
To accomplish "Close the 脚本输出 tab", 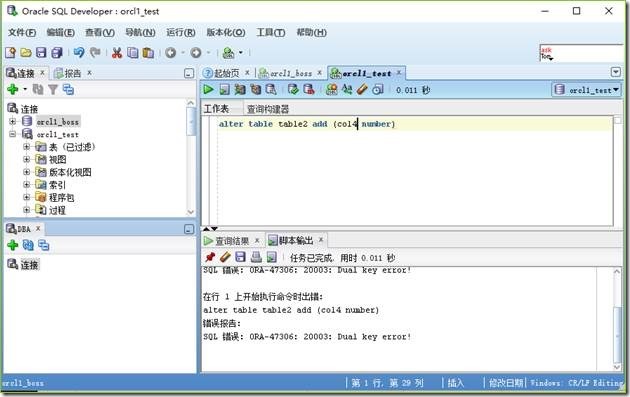I will coord(321,240).
